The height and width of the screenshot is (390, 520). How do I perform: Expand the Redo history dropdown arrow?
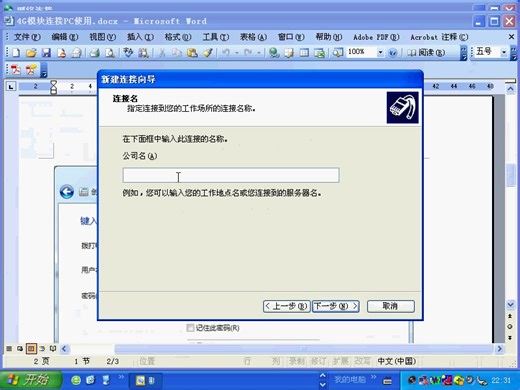(259, 53)
